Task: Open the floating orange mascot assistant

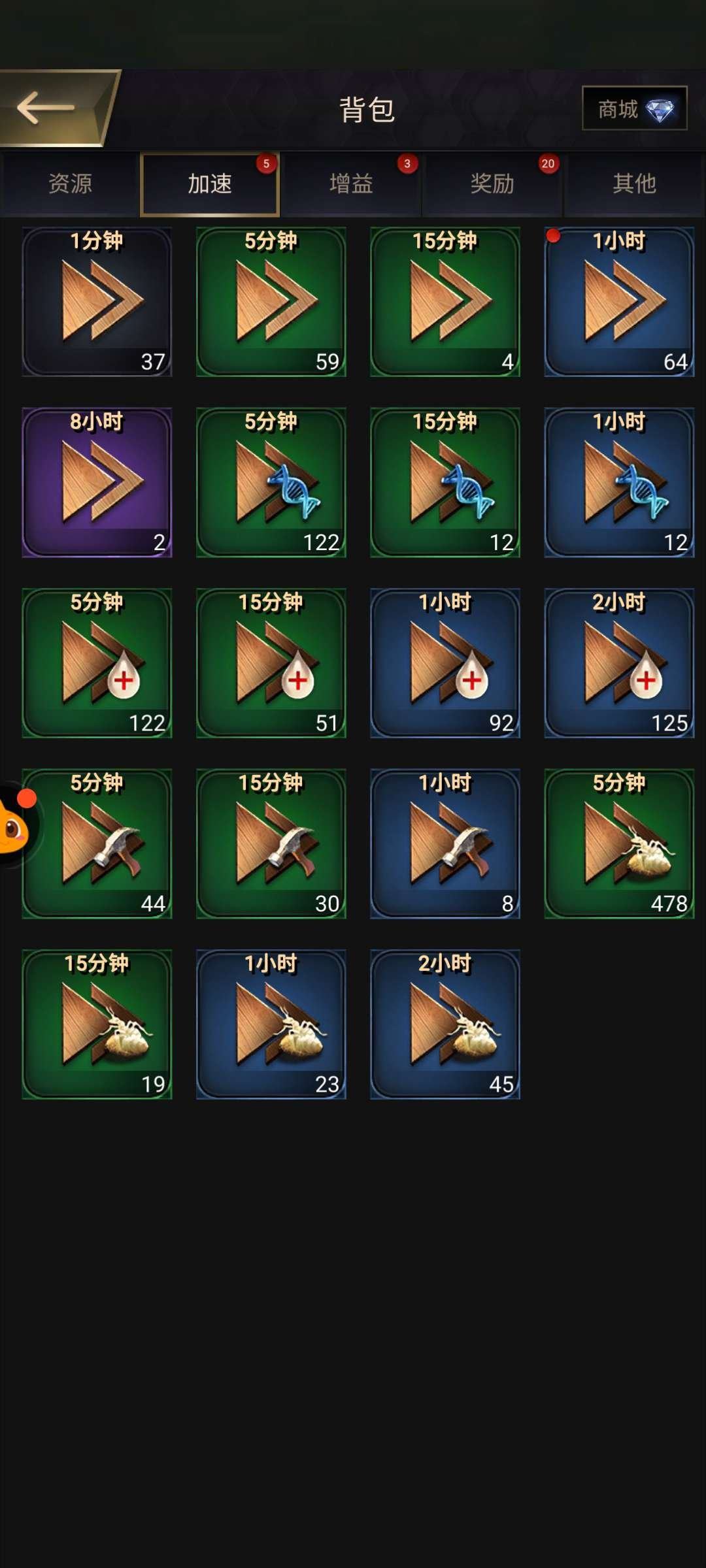Action: [16, 825]
